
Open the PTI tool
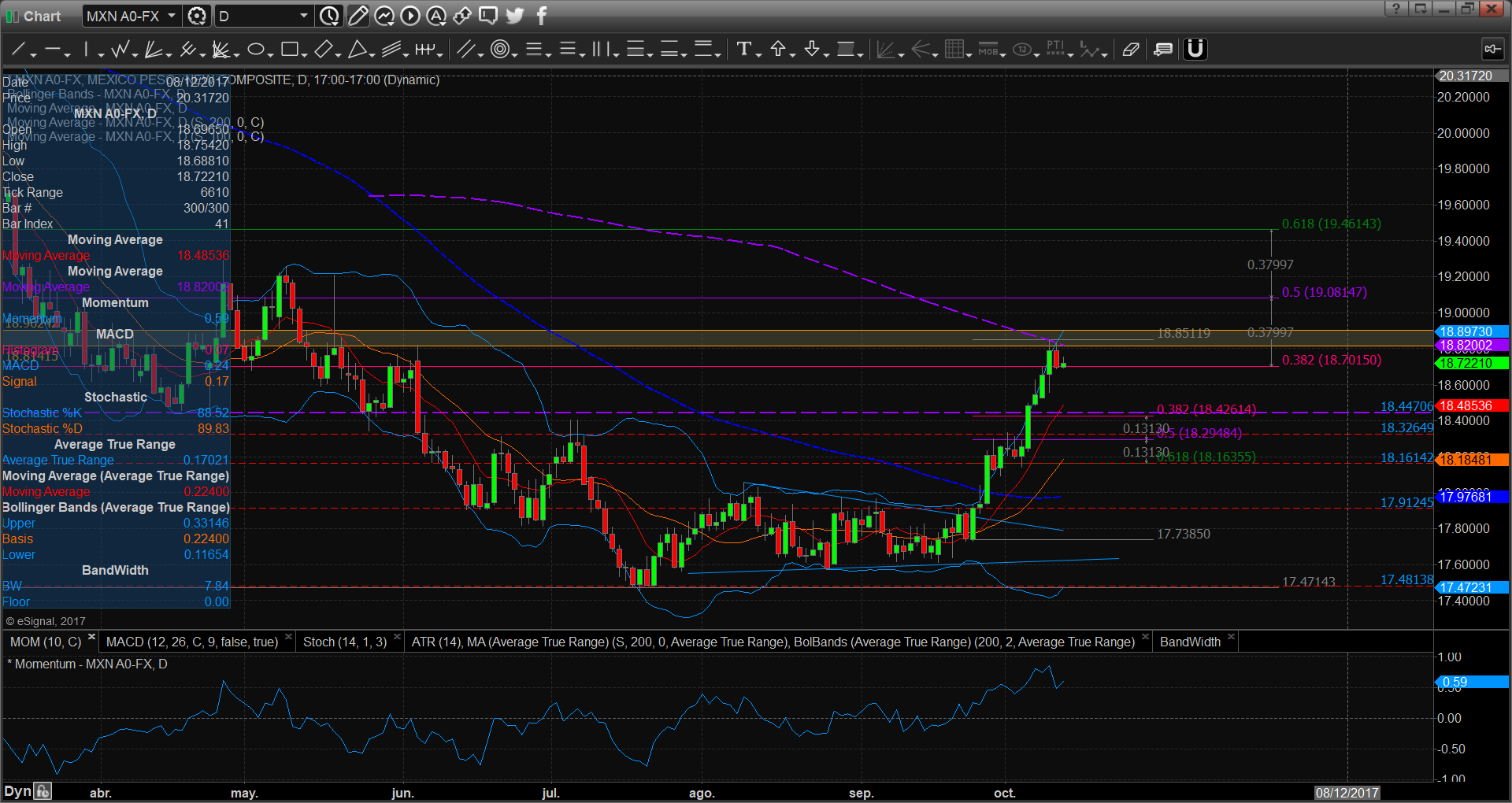click(1056, 50)
